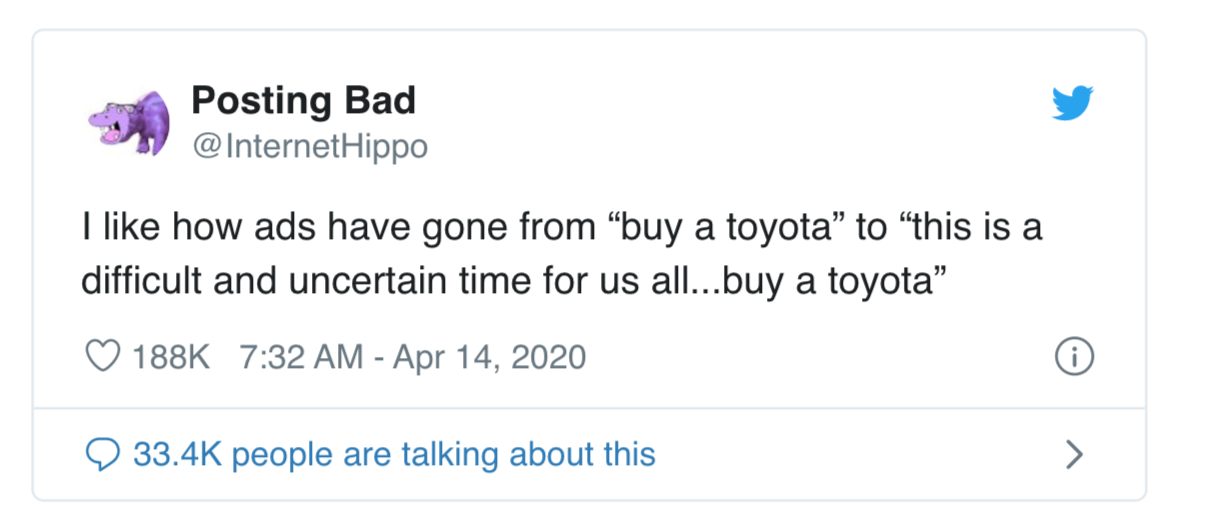
Task: Click the 188K likes count
Action: (x=171, y=357)
